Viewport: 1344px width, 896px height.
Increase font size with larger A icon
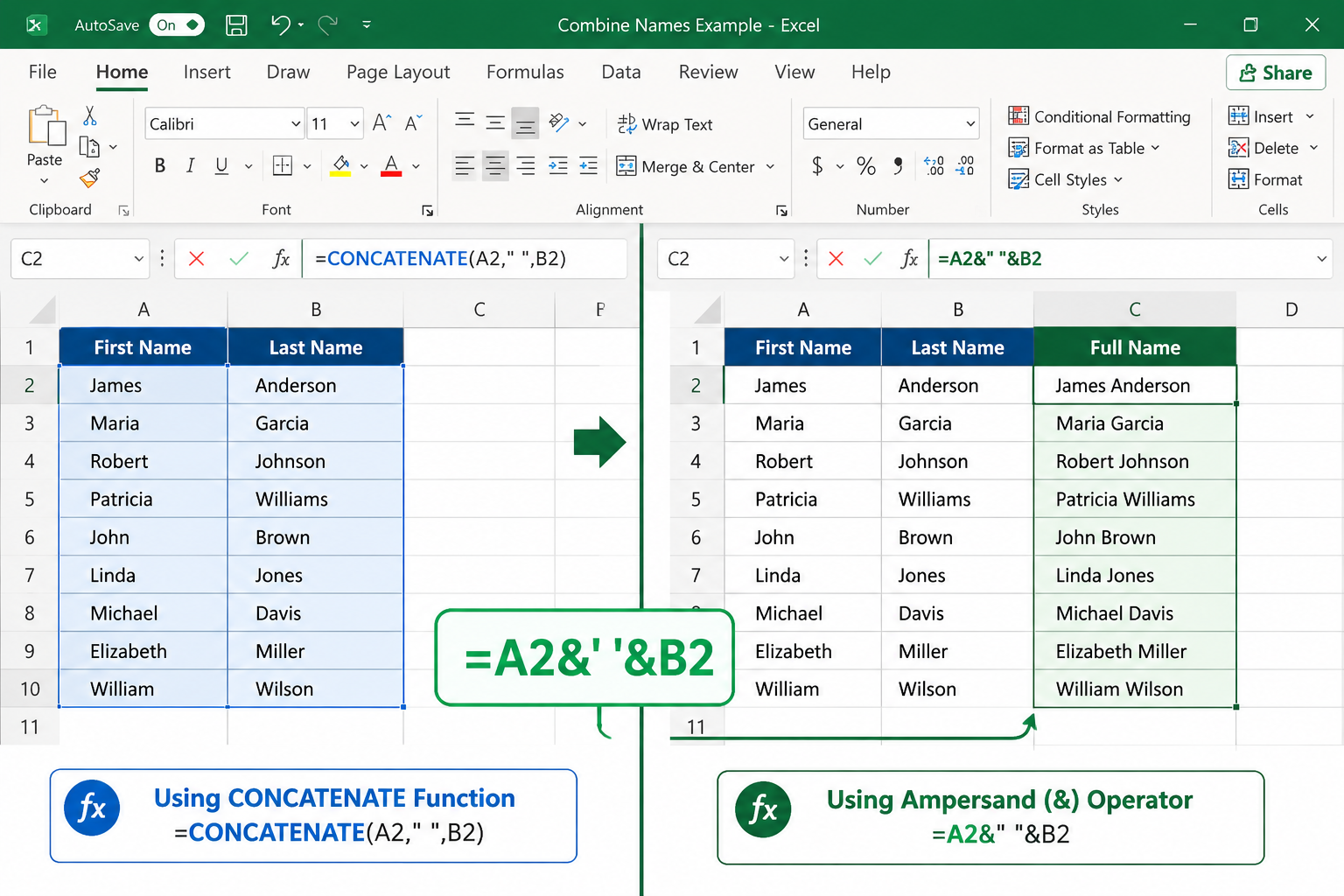381,123
